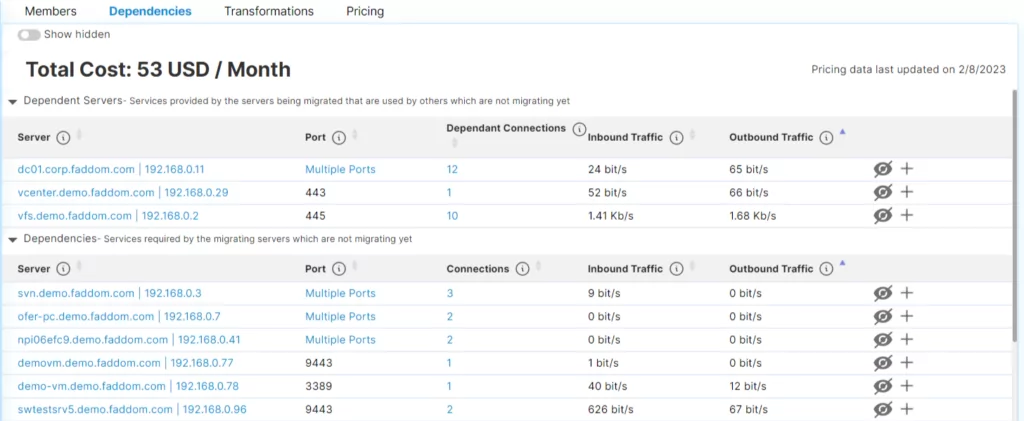The height and width of the screenshot is (421, 1024).
Task: Select the 1.68 Kb/s outbound traffic value
Action: (752, 216)
